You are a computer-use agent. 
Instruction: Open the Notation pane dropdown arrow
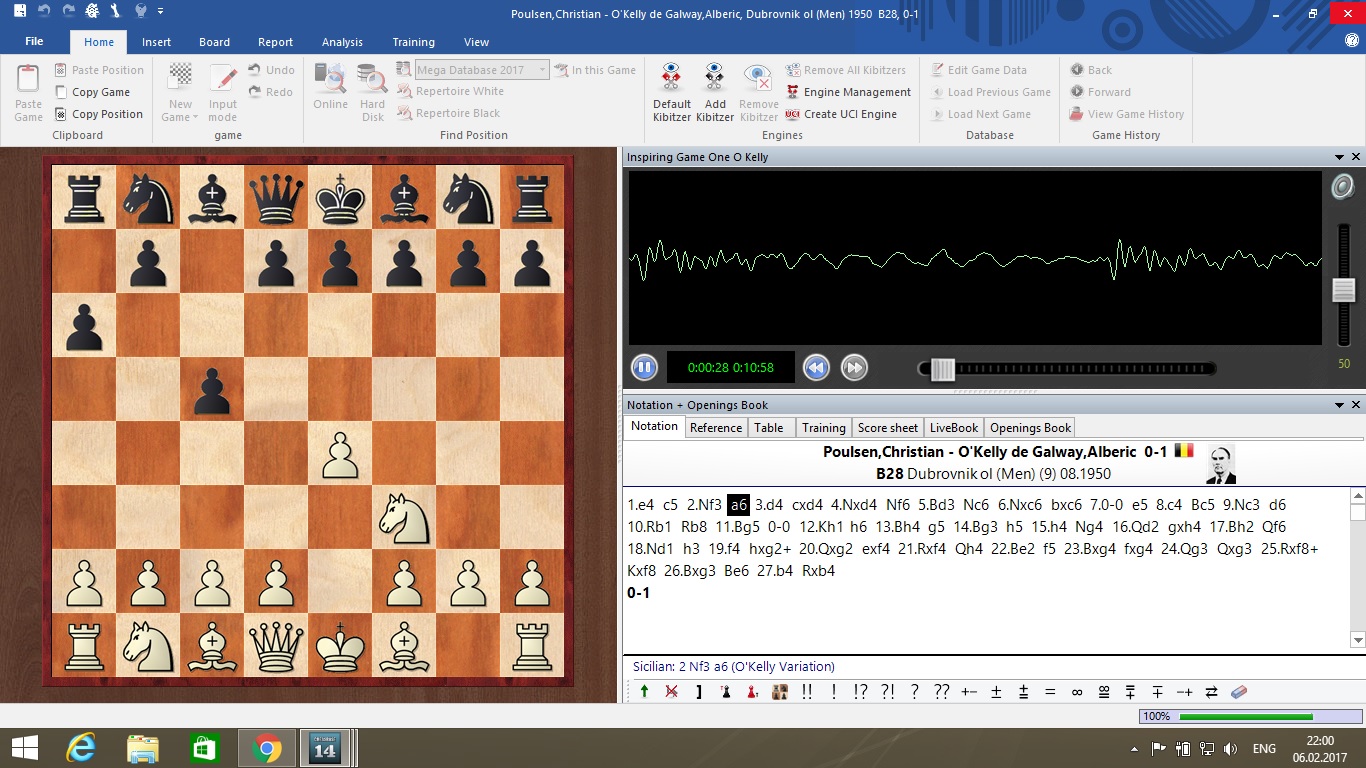1340,405
